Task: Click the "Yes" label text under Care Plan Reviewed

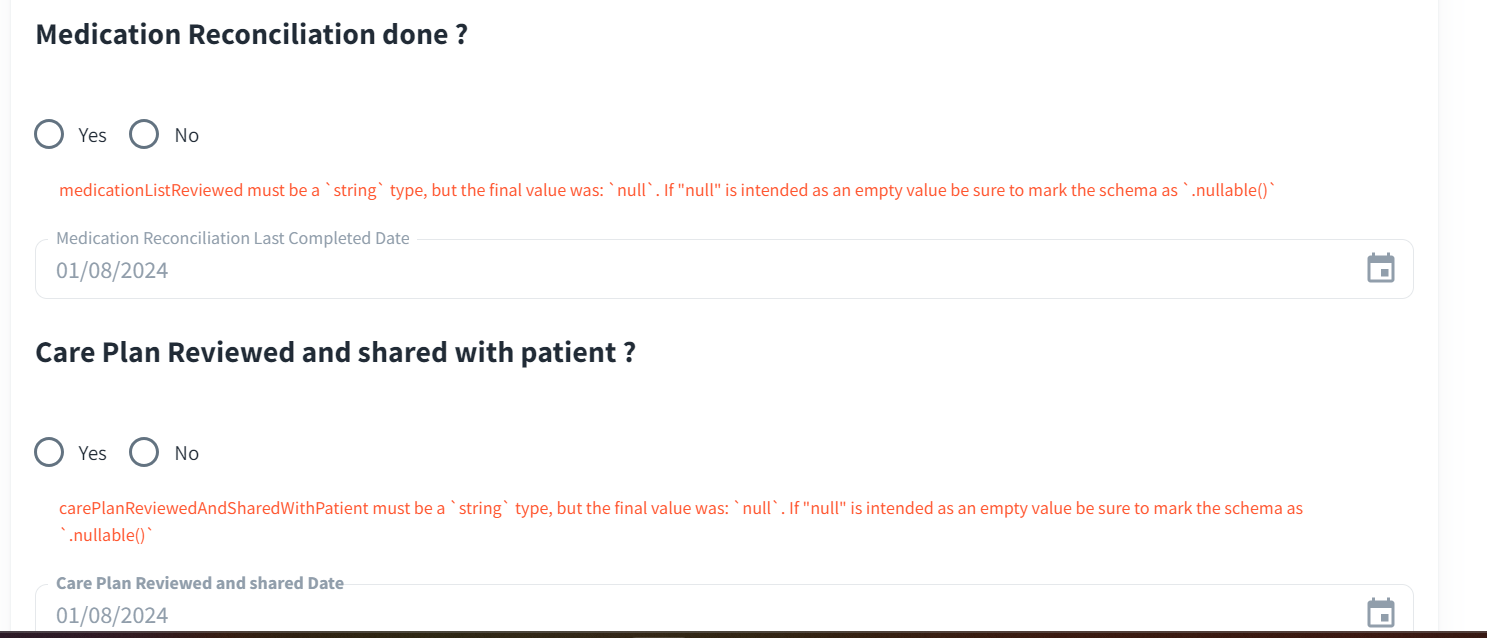Action: click(92, 453)
